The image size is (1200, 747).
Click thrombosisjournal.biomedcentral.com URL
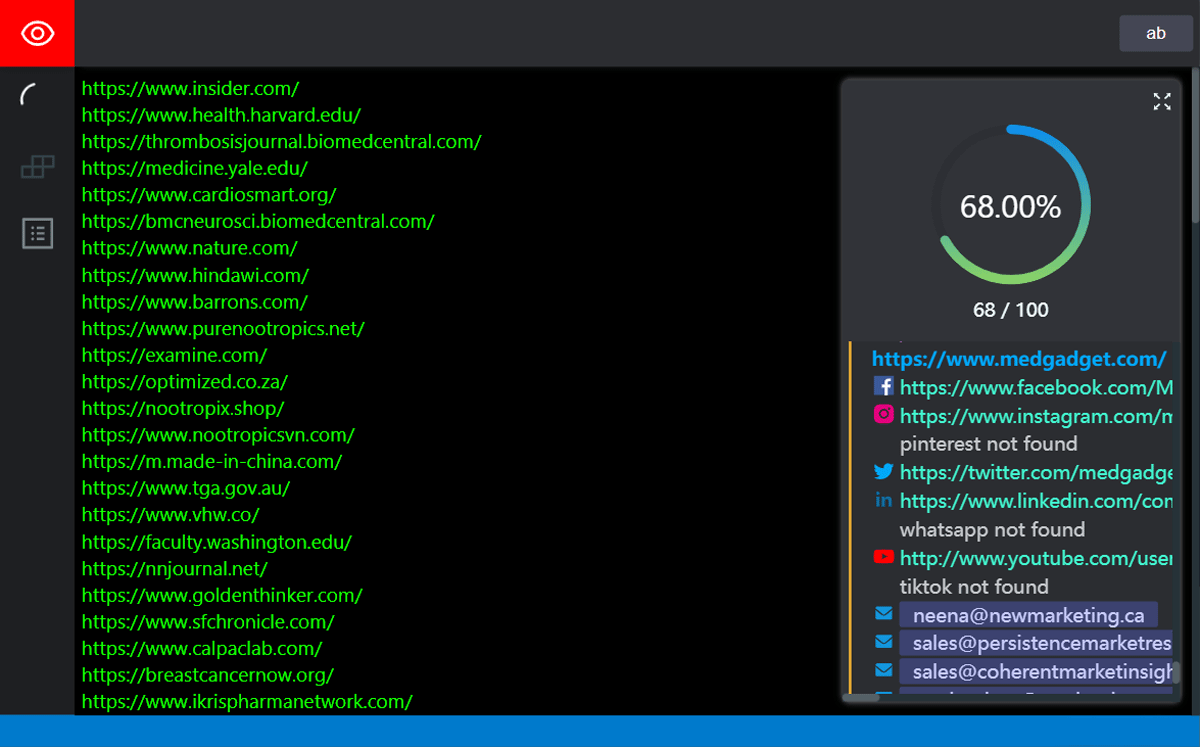(x=281, y=141)
